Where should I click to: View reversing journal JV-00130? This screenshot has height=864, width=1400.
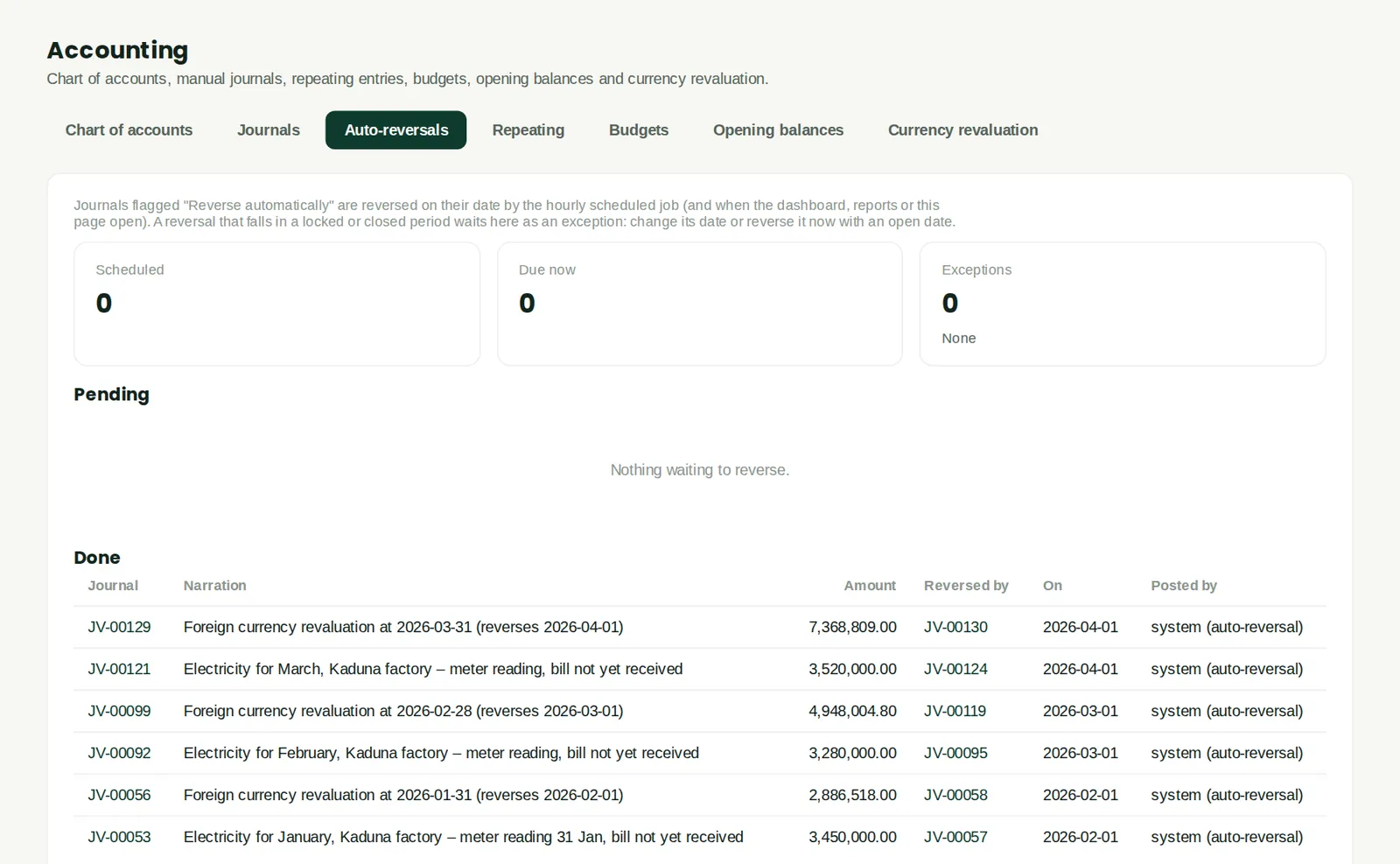click(x=955, y=628)
